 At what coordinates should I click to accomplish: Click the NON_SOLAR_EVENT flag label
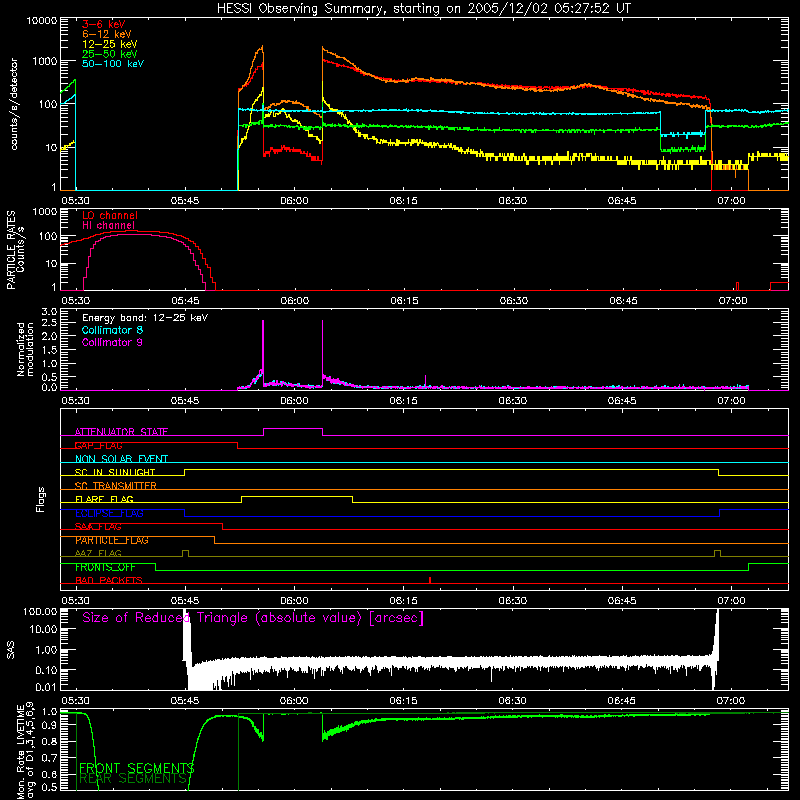point(121,459)
